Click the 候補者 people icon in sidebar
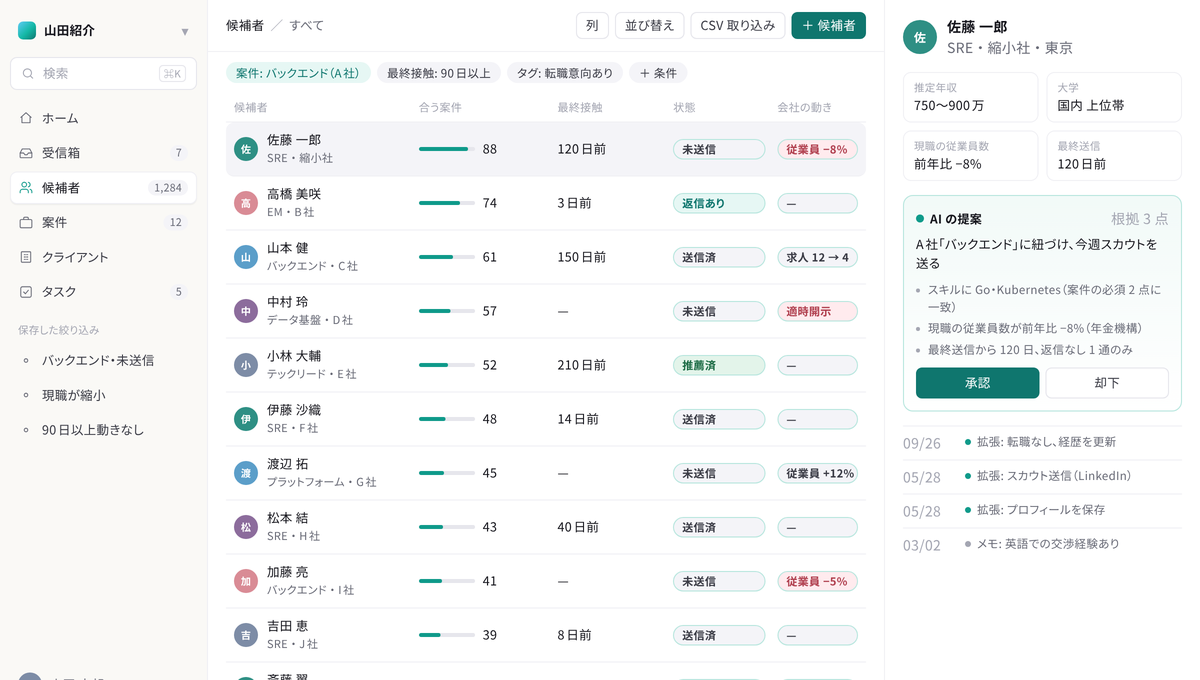Screen dimensions: 1200x680 [26, 188]
